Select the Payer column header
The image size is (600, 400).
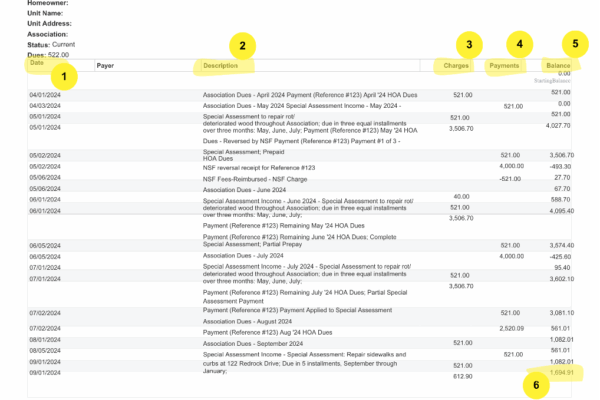(105, 65)
